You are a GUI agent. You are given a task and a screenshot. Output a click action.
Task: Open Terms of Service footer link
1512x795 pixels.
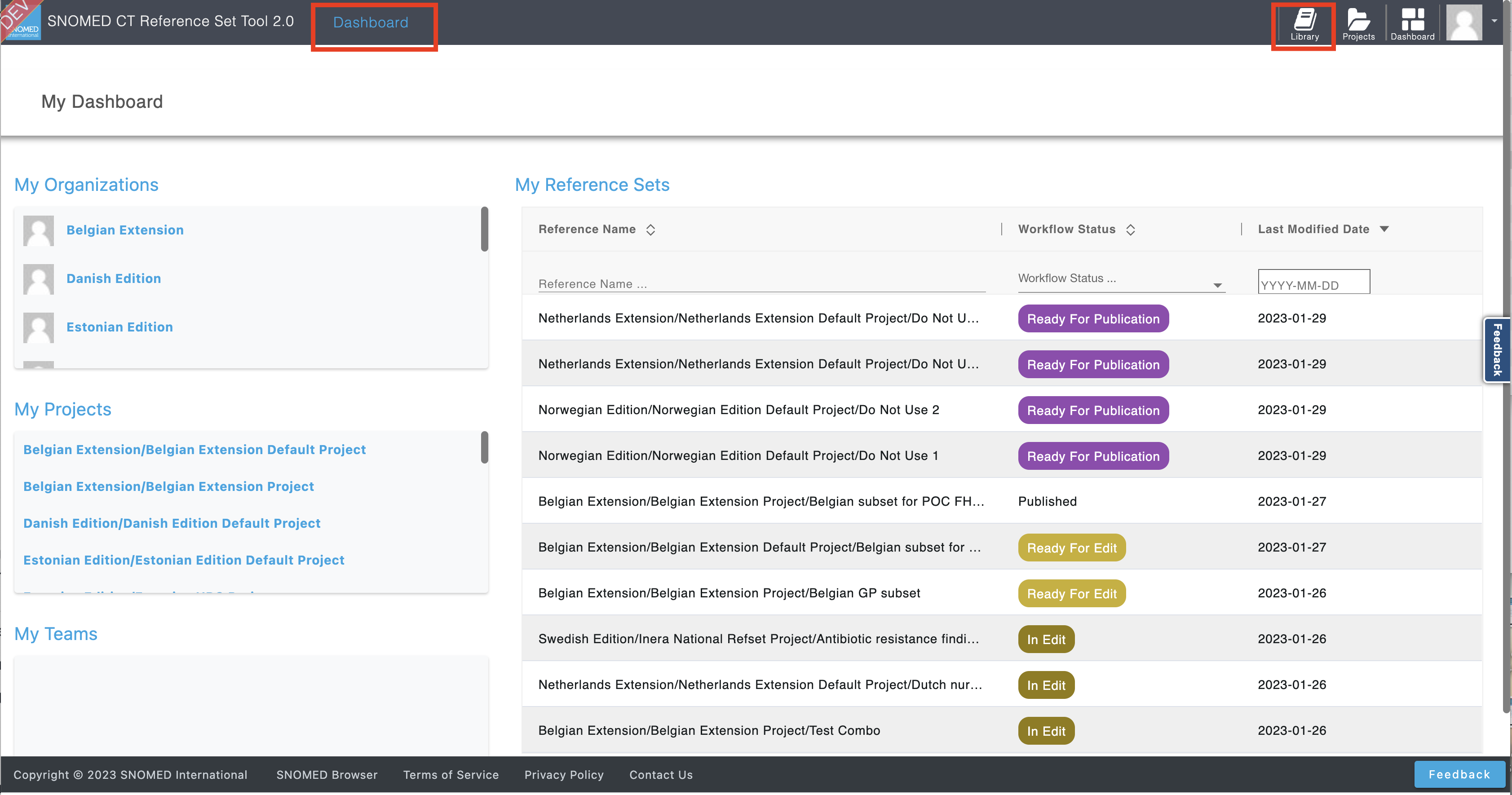pyautogui.click(x=451, y=774)
